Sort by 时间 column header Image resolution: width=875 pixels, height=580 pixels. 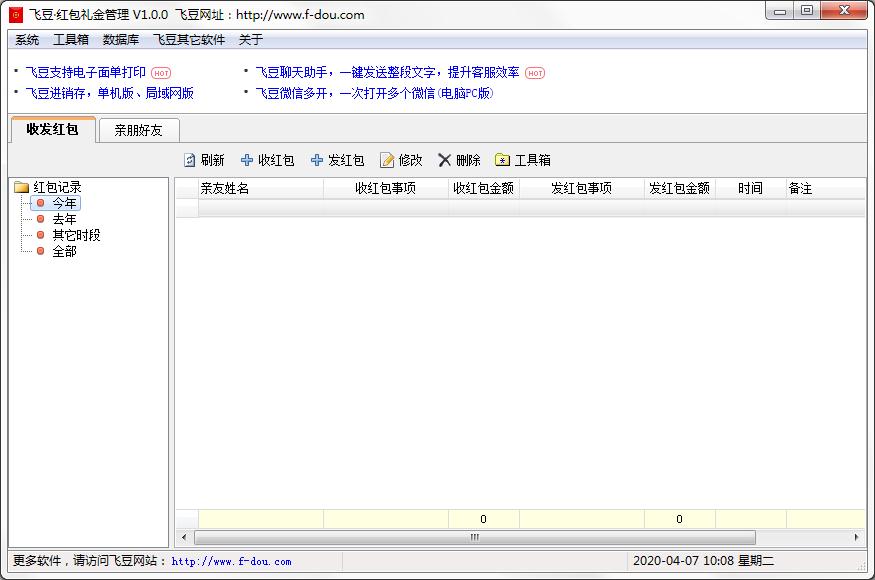point(751,189)
